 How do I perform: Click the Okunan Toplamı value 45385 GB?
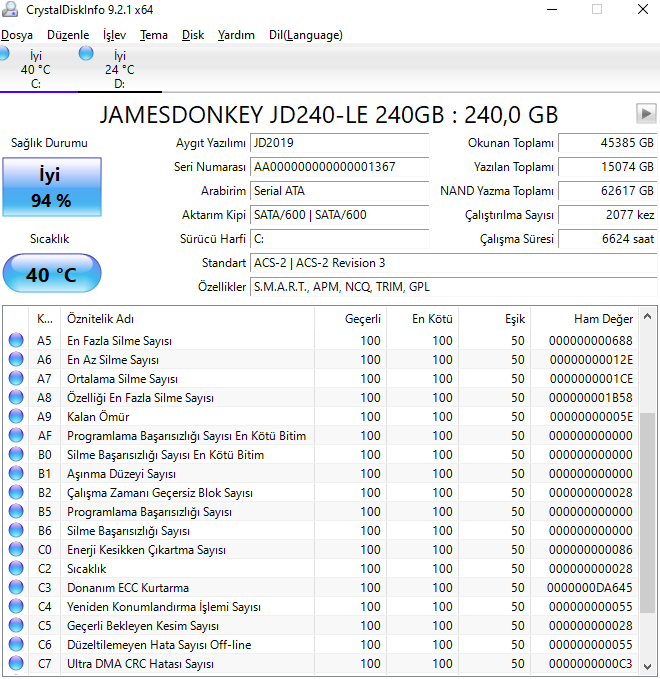click(608, 143)
